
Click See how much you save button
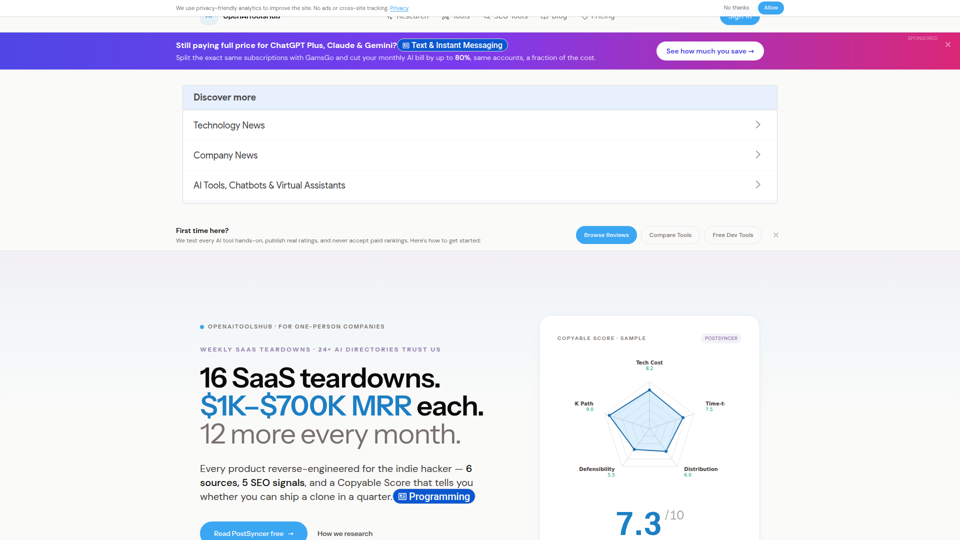coord(710,51)
